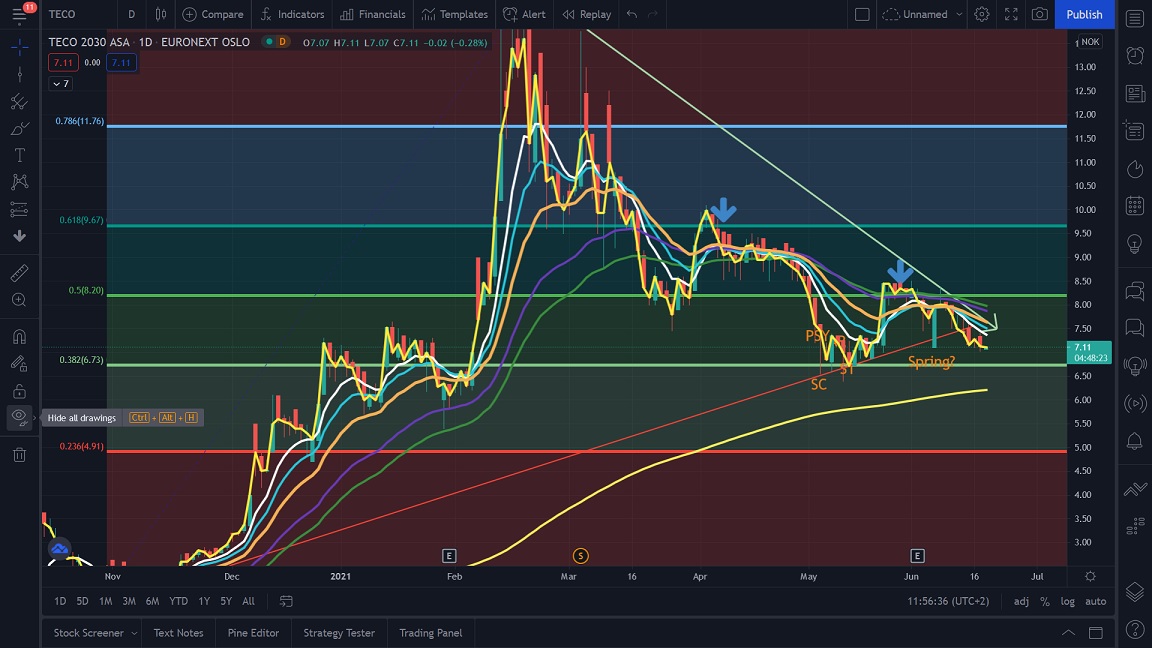Screen dimensions: 1152x648
Task: Open the NOK currency selector
Action: point(1090,42)
